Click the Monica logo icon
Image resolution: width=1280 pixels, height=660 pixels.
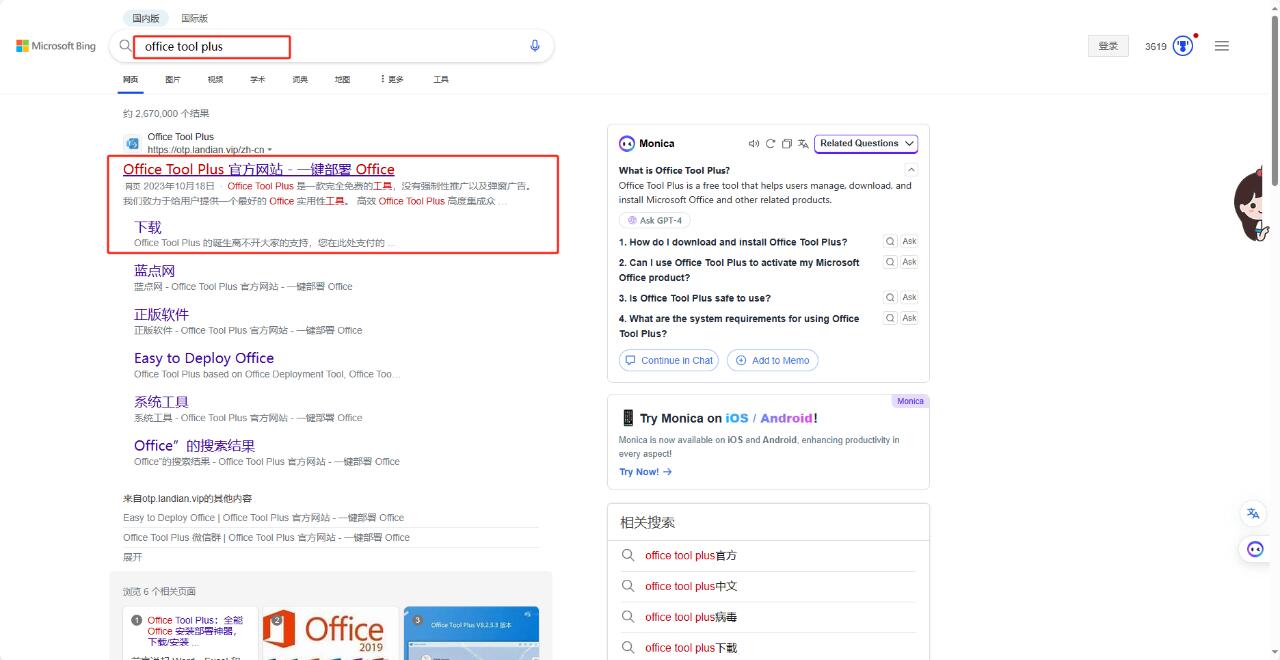click(627, 143)
